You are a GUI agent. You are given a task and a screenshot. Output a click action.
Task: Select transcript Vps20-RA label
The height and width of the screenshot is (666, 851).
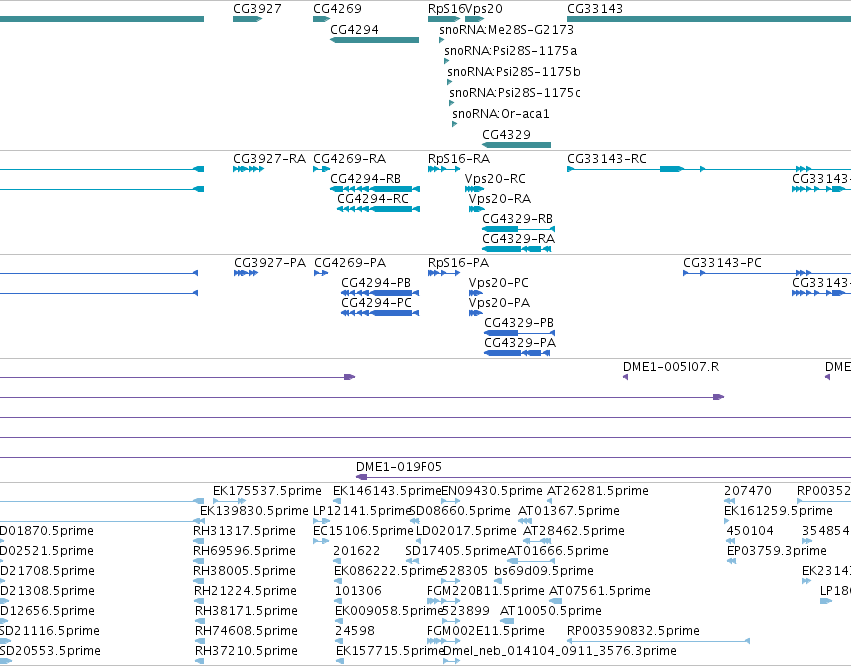tap(500, 199)
